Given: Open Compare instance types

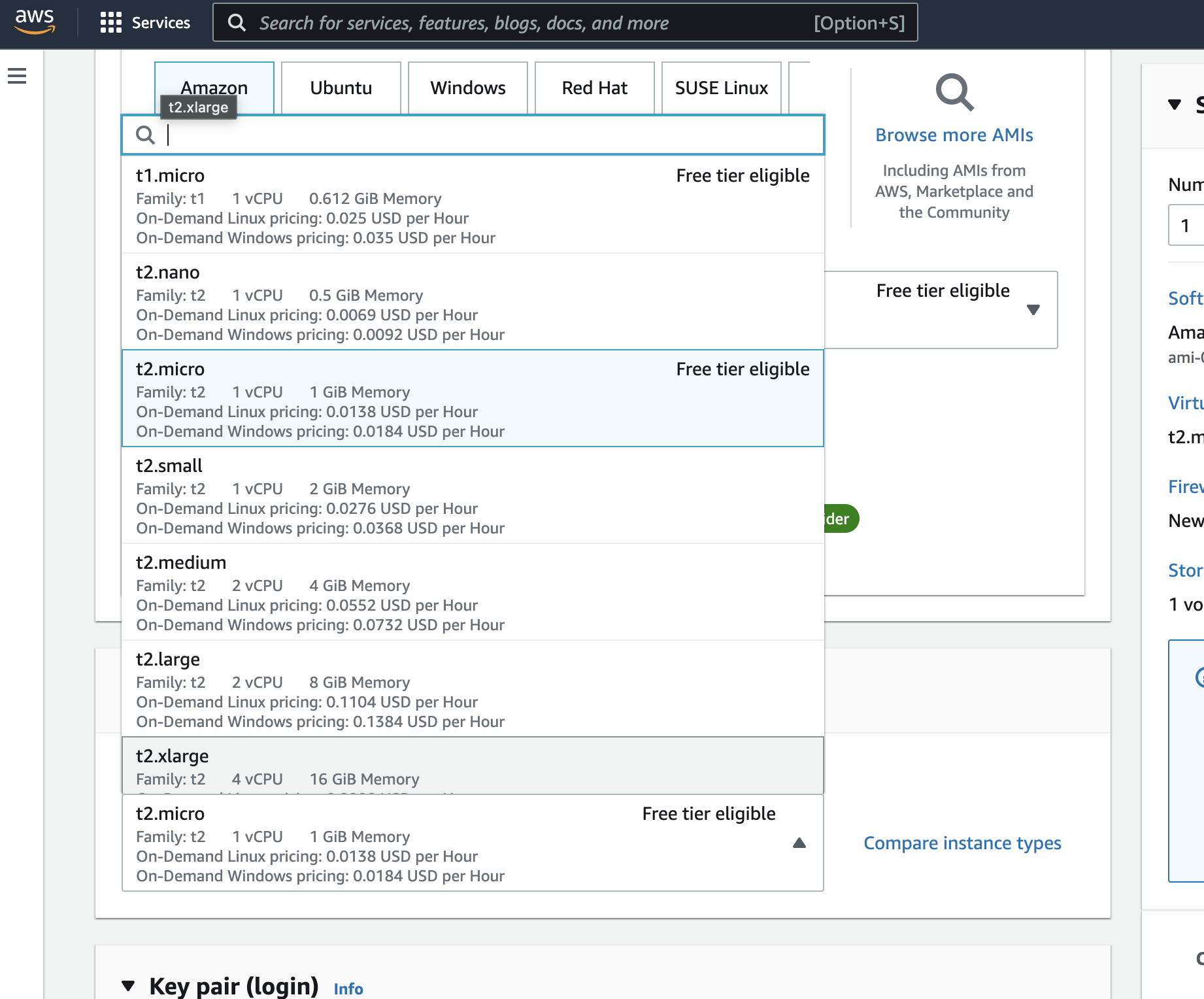Looking at the screenshot, I should (962, 843).
